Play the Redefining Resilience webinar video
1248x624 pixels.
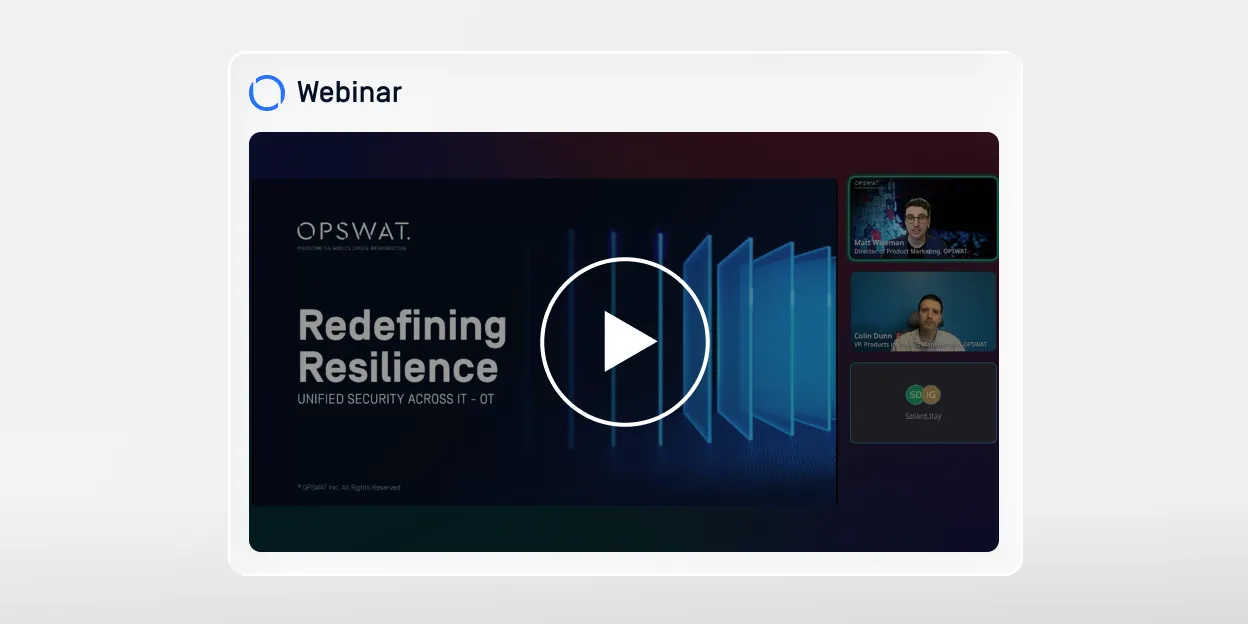click(624, 342)
